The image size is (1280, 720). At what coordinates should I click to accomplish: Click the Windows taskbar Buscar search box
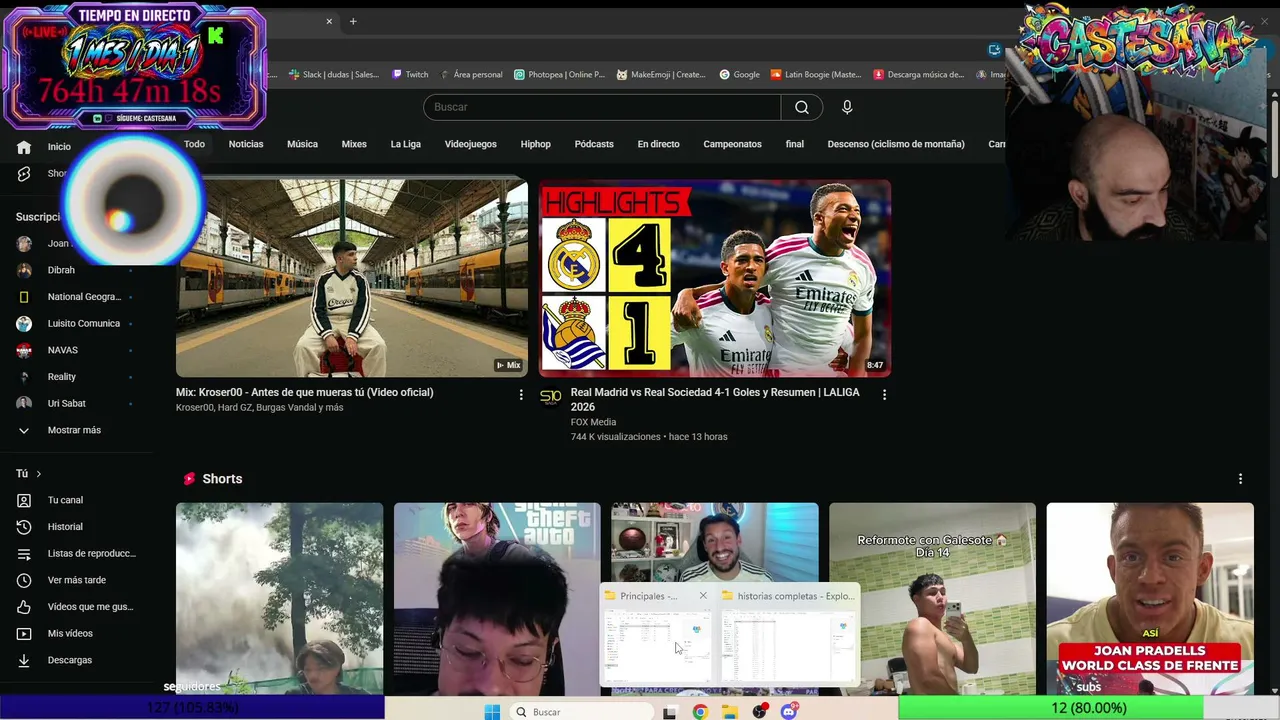click(583, 712)
